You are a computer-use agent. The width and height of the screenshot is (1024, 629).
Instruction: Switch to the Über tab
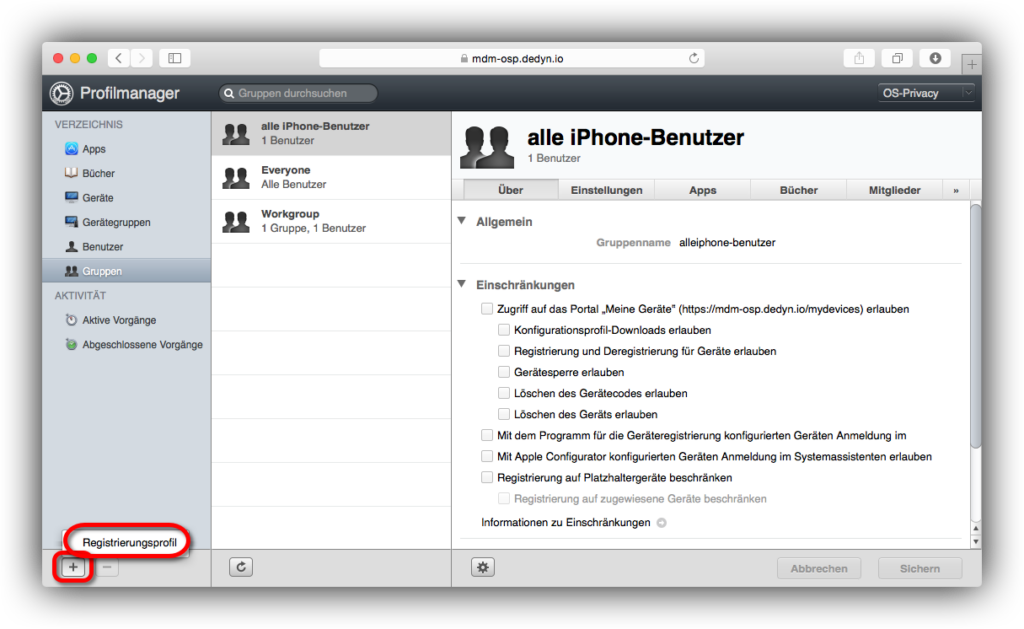tap(511, 190)
